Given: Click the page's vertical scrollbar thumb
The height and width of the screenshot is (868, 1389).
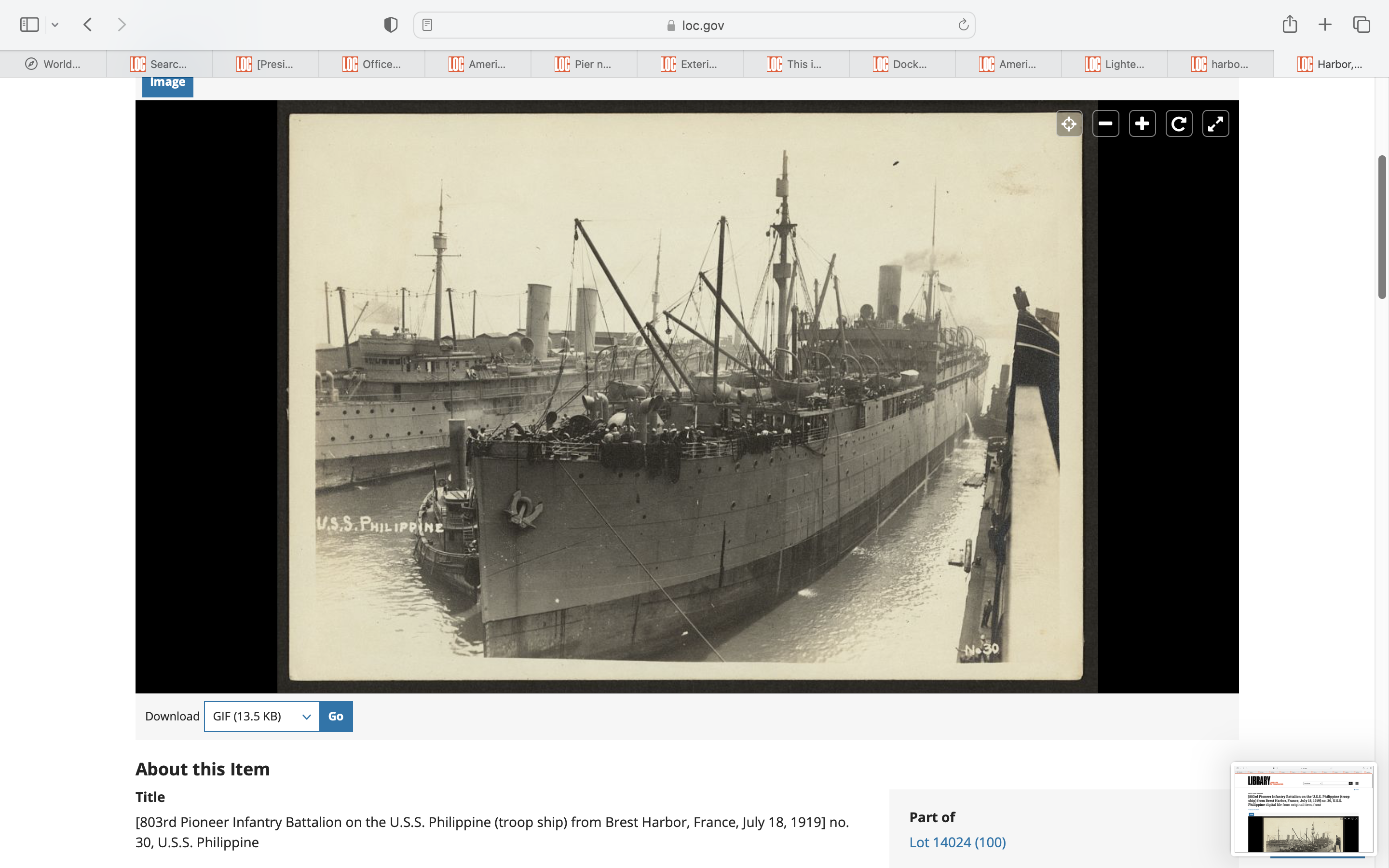Looking at the screenshot, I should (1382, 227).
